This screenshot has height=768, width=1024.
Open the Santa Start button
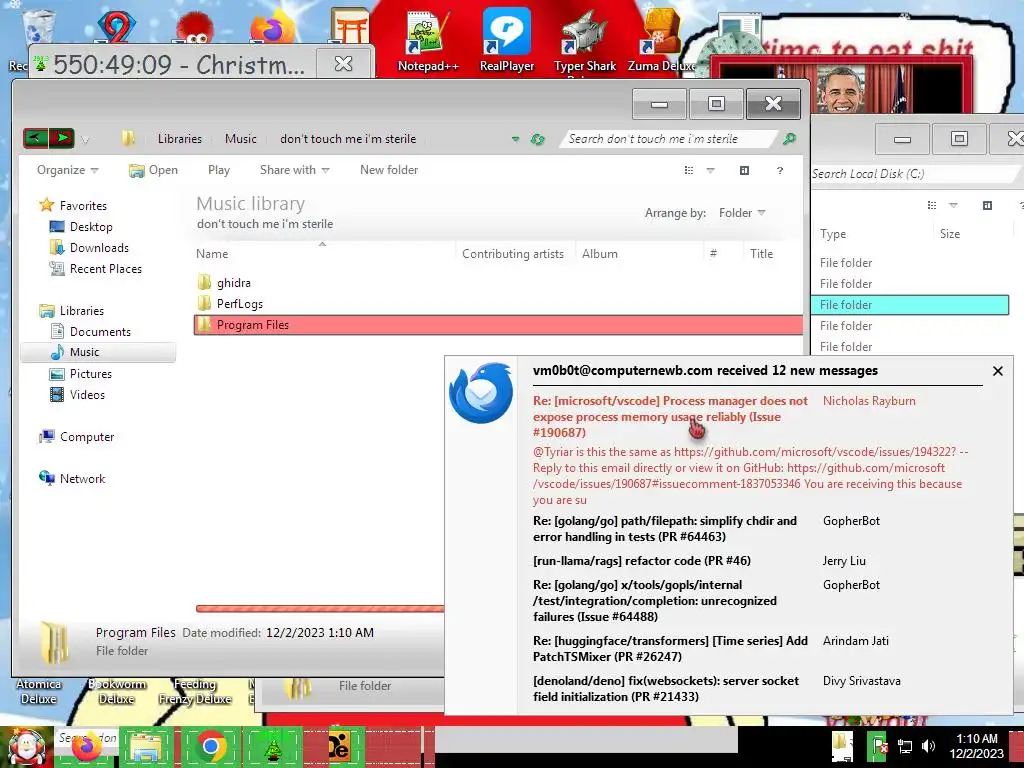pos(26,747)
